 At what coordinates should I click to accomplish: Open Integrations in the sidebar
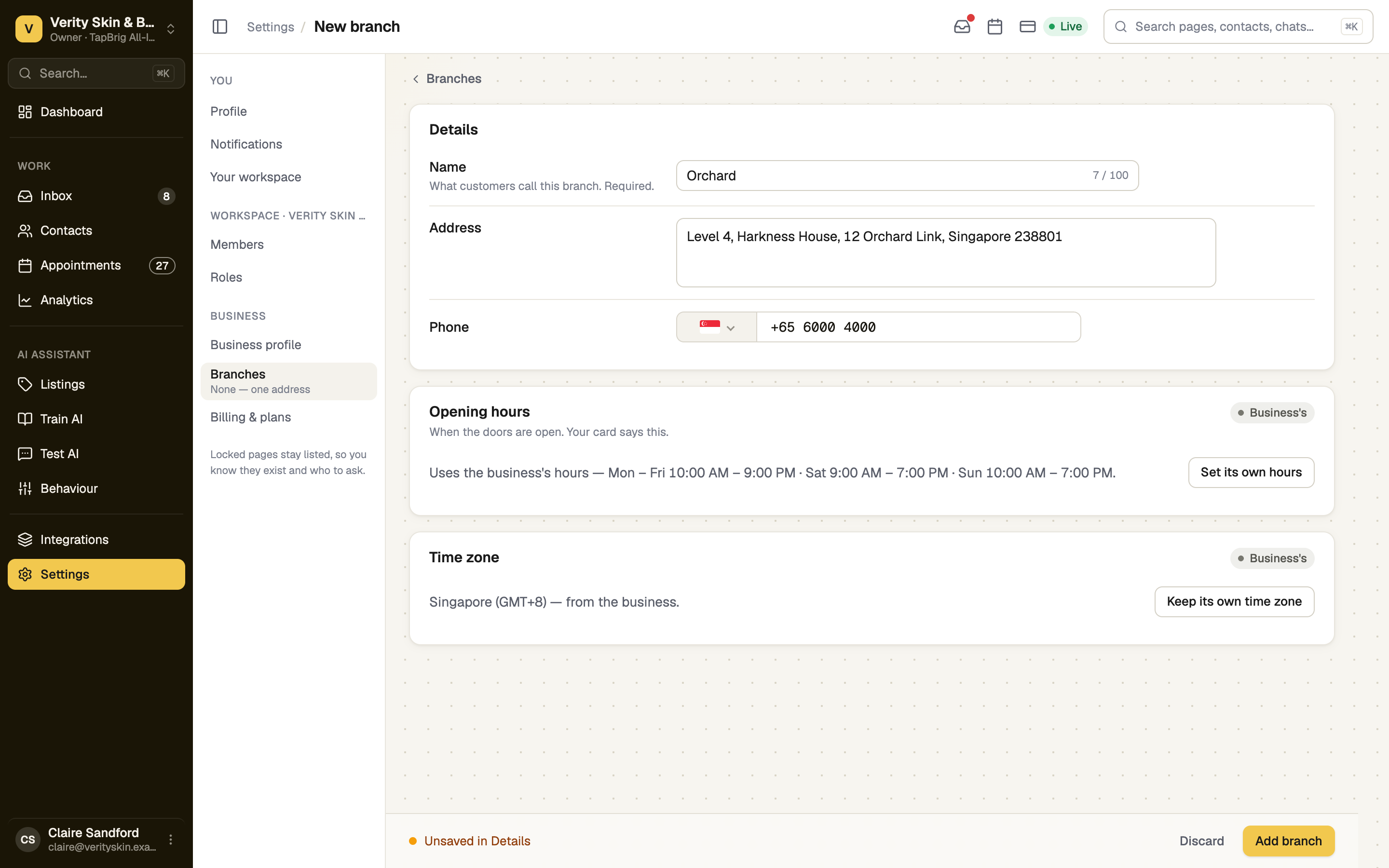(96, 540)
